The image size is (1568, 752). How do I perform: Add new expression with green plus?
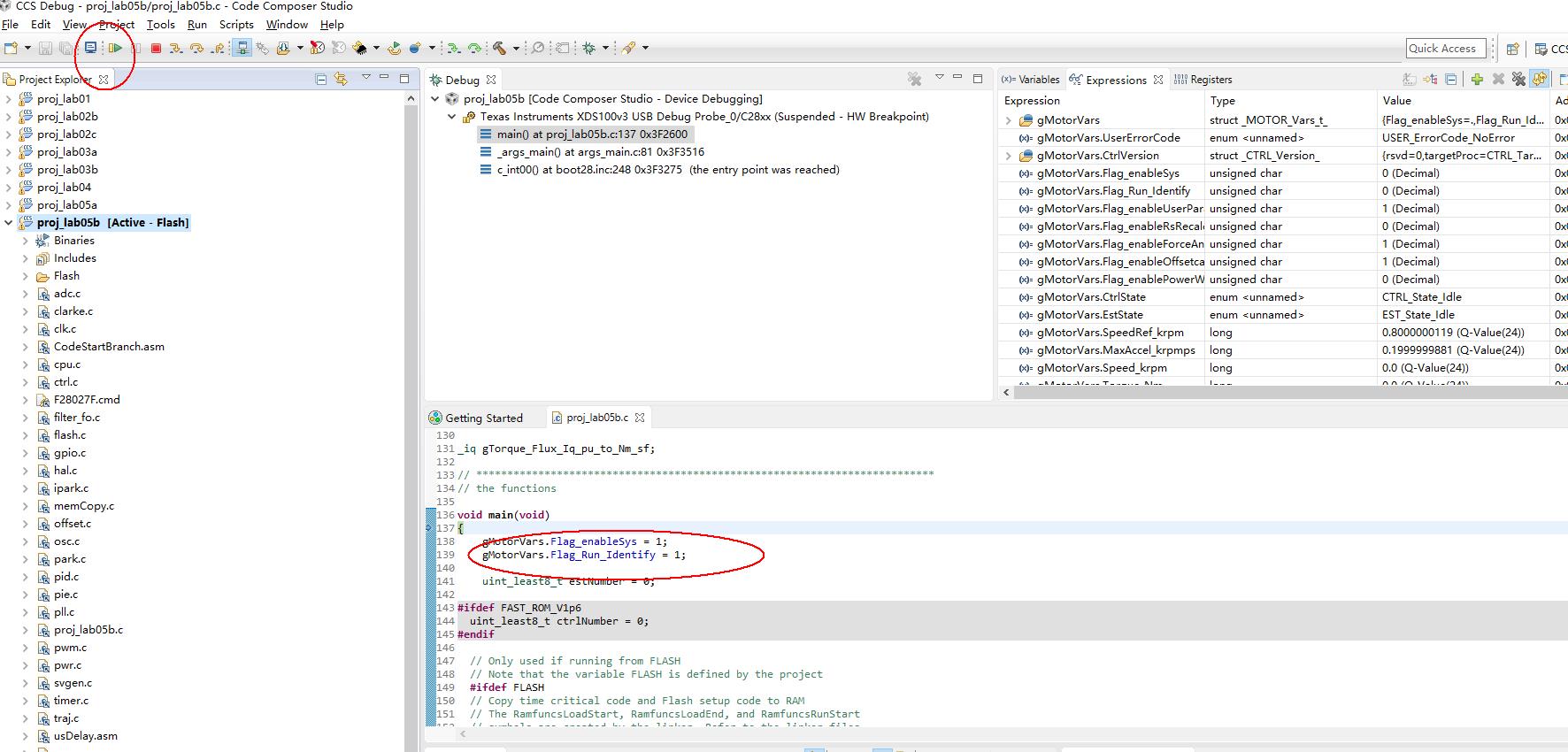point(1477,79)
